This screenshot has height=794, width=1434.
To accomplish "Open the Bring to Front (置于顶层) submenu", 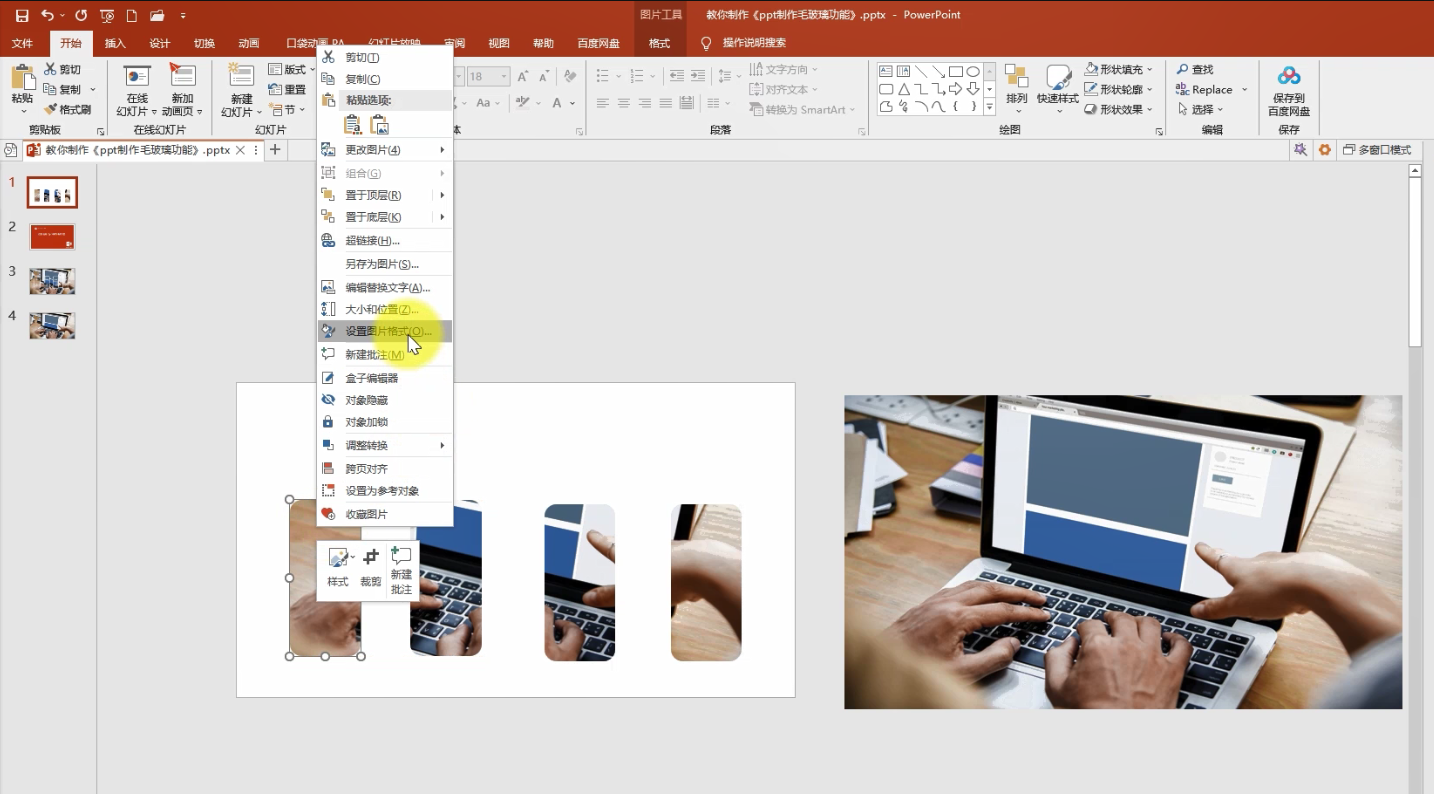I will 385,195.
